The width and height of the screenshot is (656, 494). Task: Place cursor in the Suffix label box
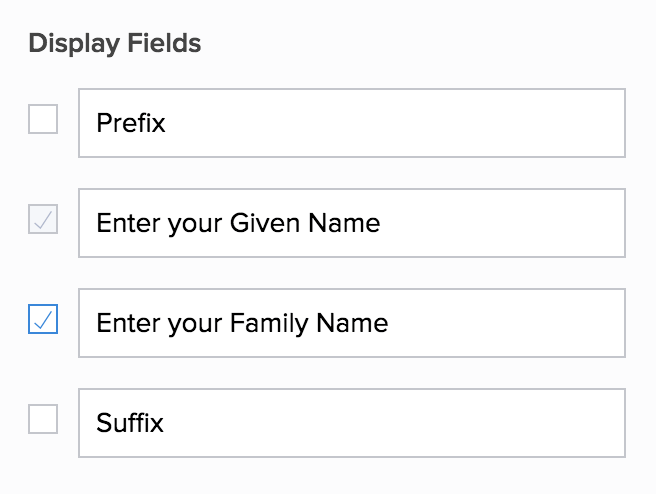[352, 423]
